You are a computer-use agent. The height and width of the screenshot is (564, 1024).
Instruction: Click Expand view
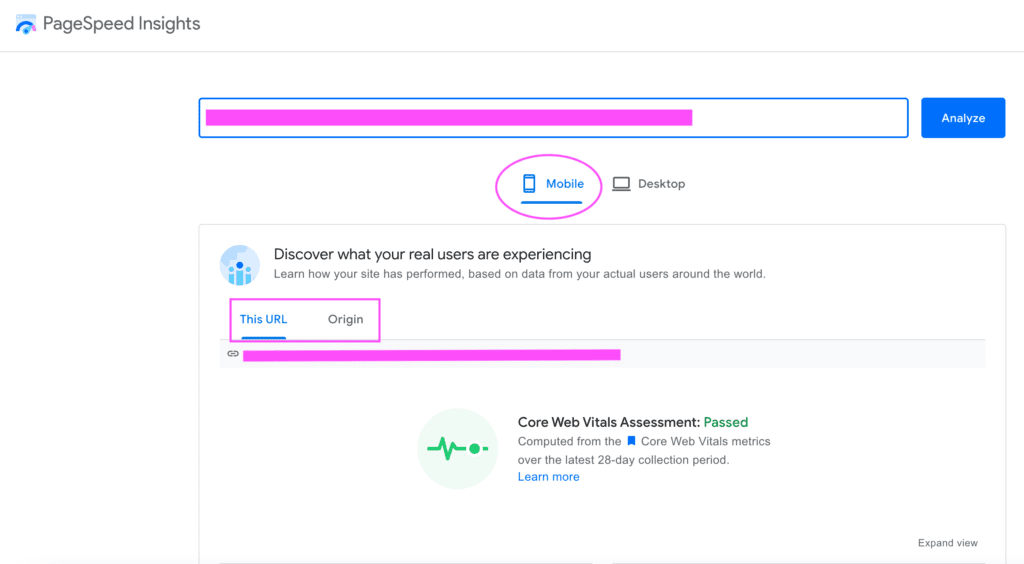tap(948, 543)
